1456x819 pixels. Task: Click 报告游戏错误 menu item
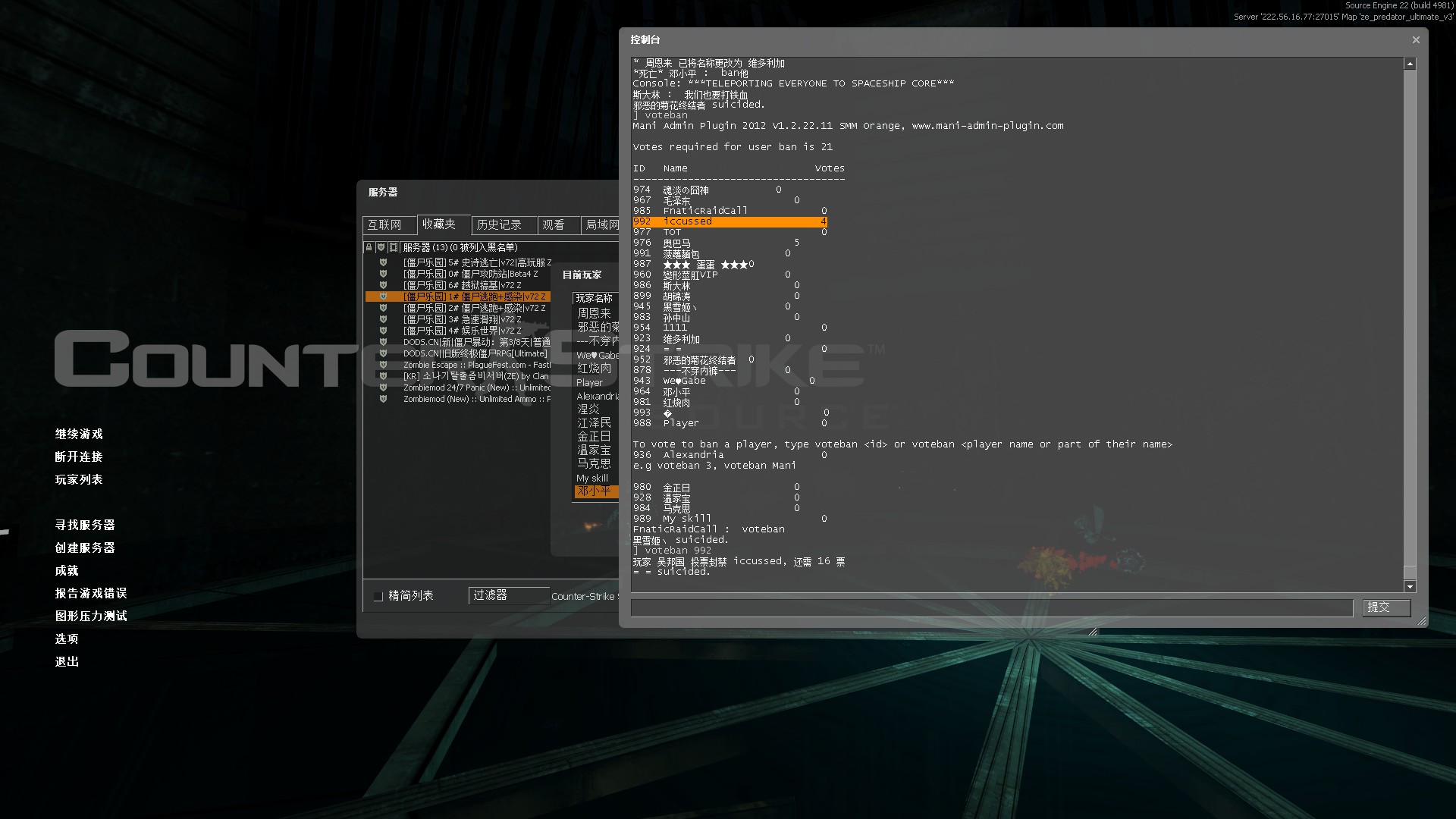coord(91,594)
